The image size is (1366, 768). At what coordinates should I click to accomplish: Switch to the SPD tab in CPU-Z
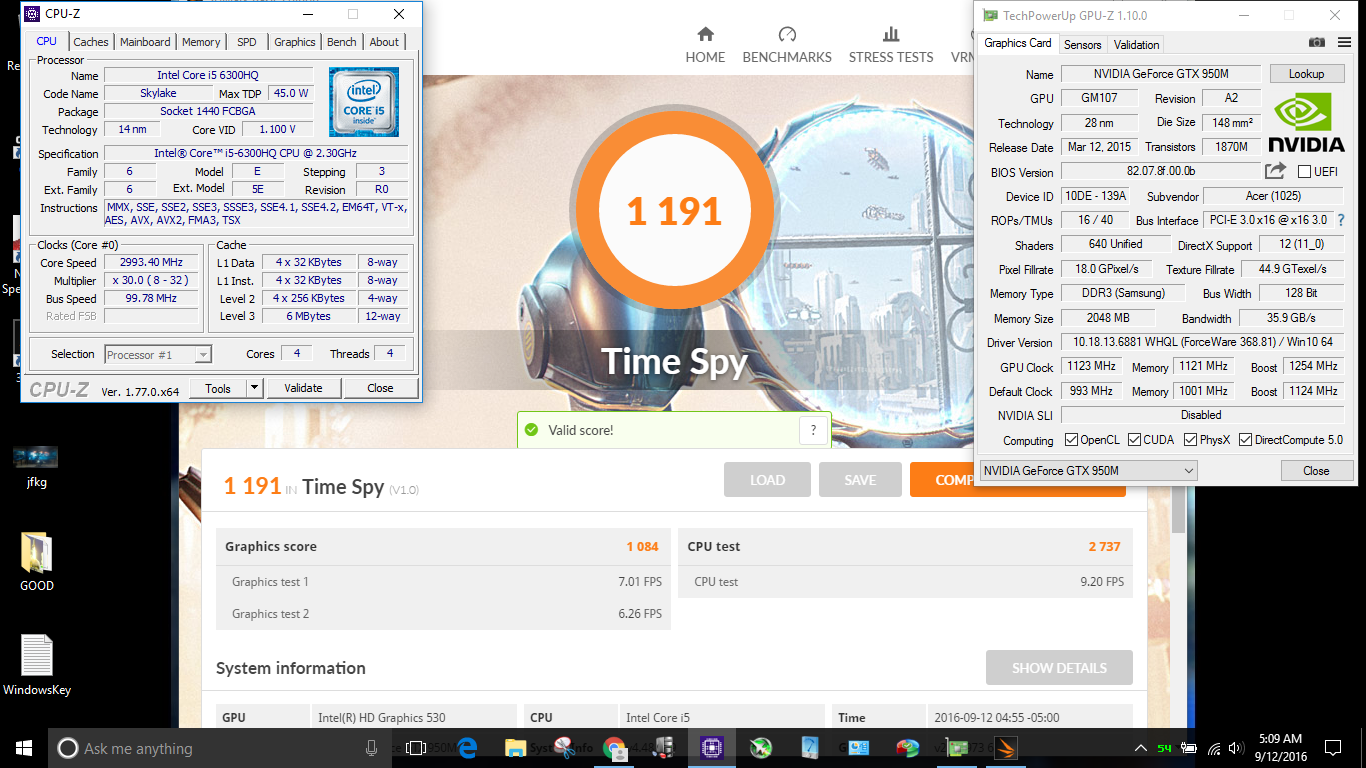click(247, 42)
